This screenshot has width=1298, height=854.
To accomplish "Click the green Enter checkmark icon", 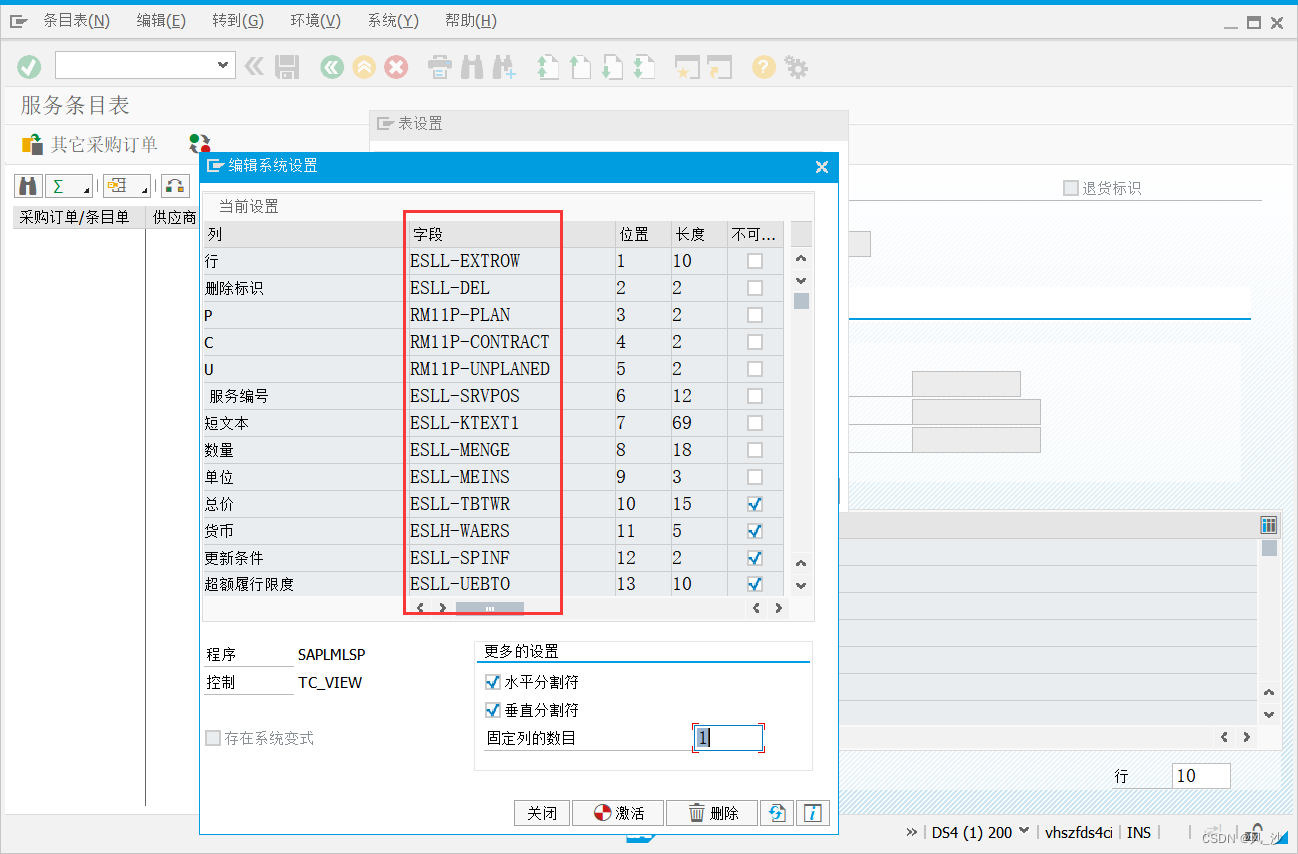I will click(29, 67).
